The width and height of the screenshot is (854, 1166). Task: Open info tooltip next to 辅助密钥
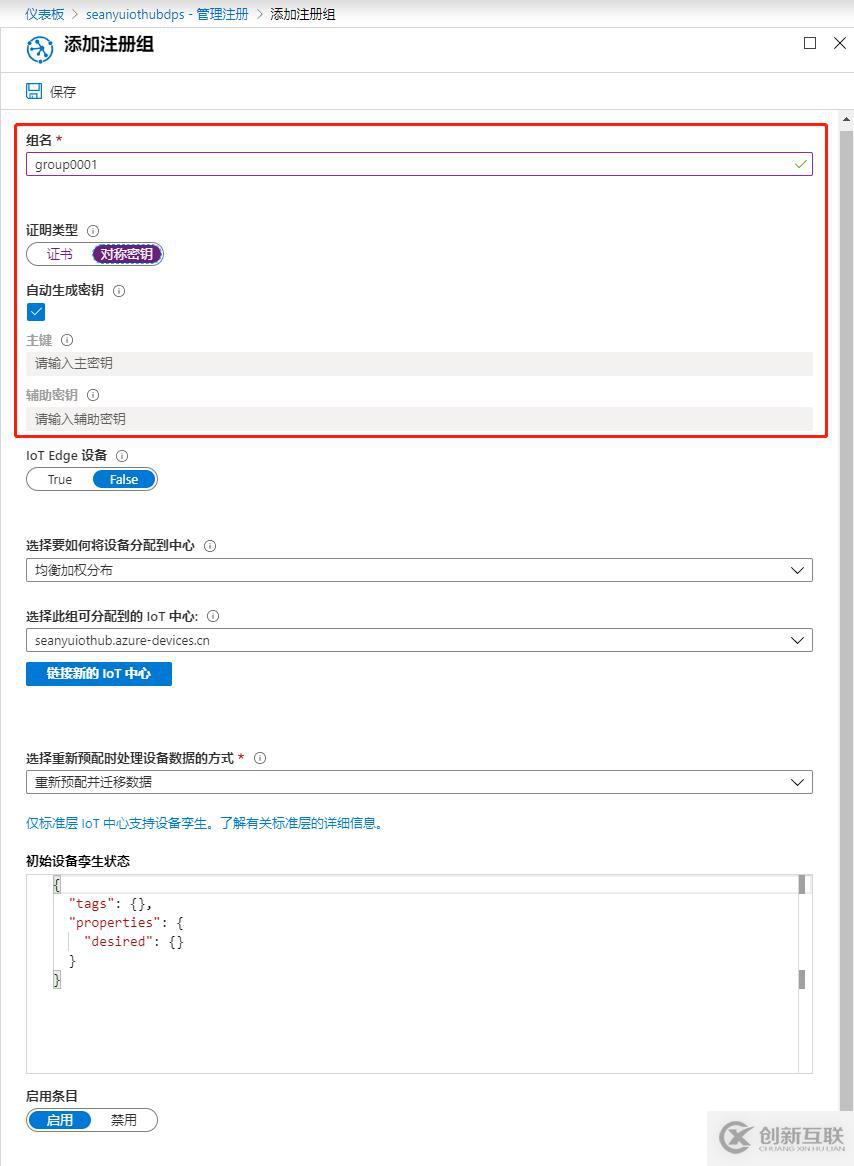[93, 395]
